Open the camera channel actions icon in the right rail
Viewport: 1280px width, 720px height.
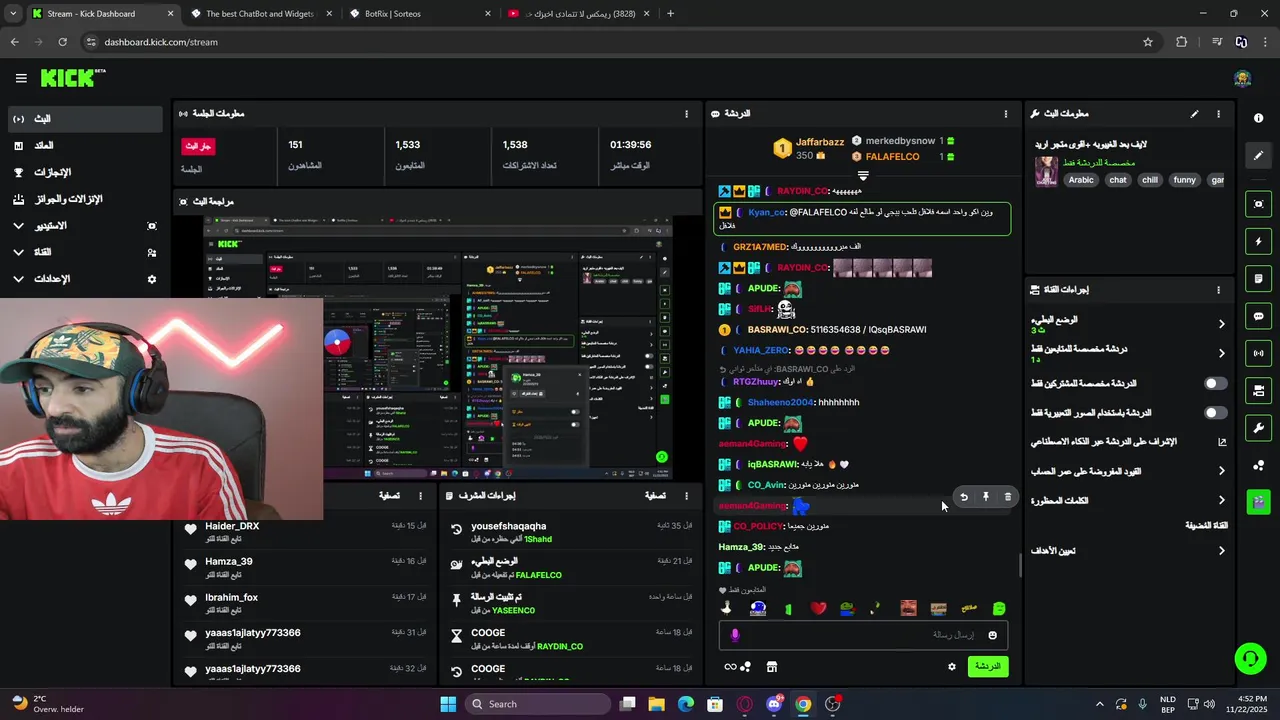pyautogui.click(x=1258, y=390)
